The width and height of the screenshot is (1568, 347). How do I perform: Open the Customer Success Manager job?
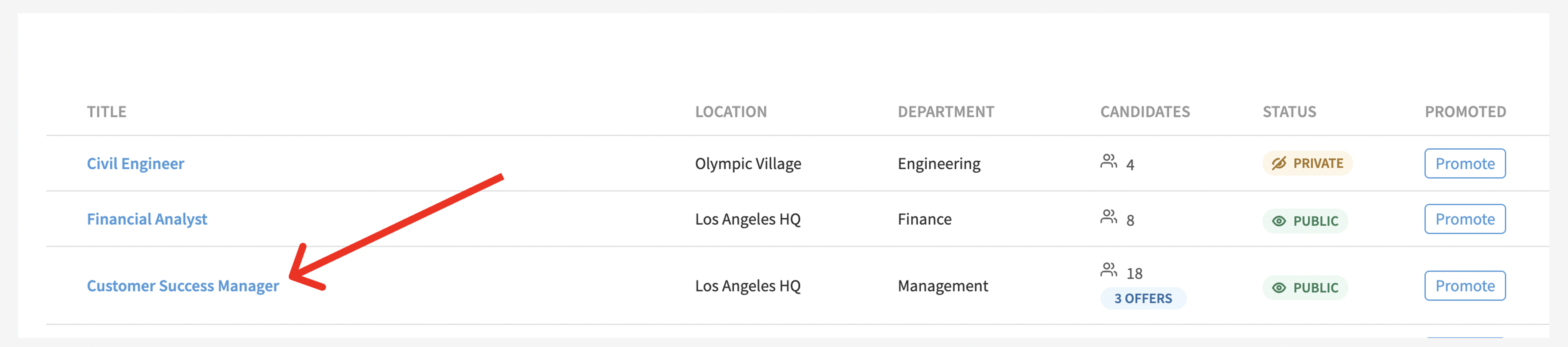pyautogui.click(x=183, y=285)
